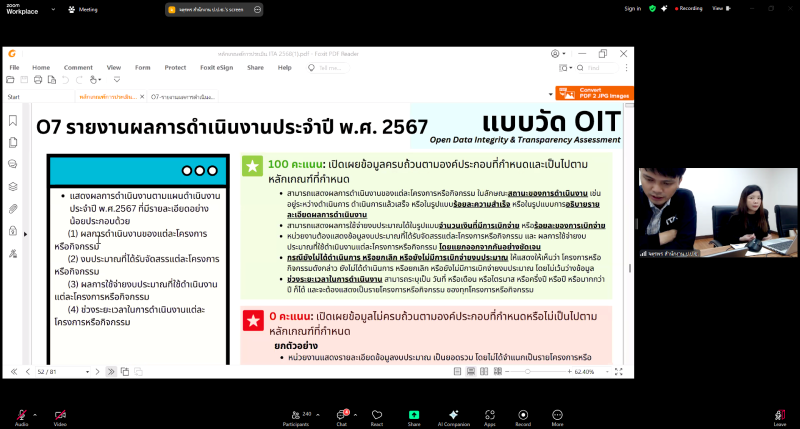Open the Comments panel in sidebar
The height and width of the screenshot is (429, 800).
[12, 163]
